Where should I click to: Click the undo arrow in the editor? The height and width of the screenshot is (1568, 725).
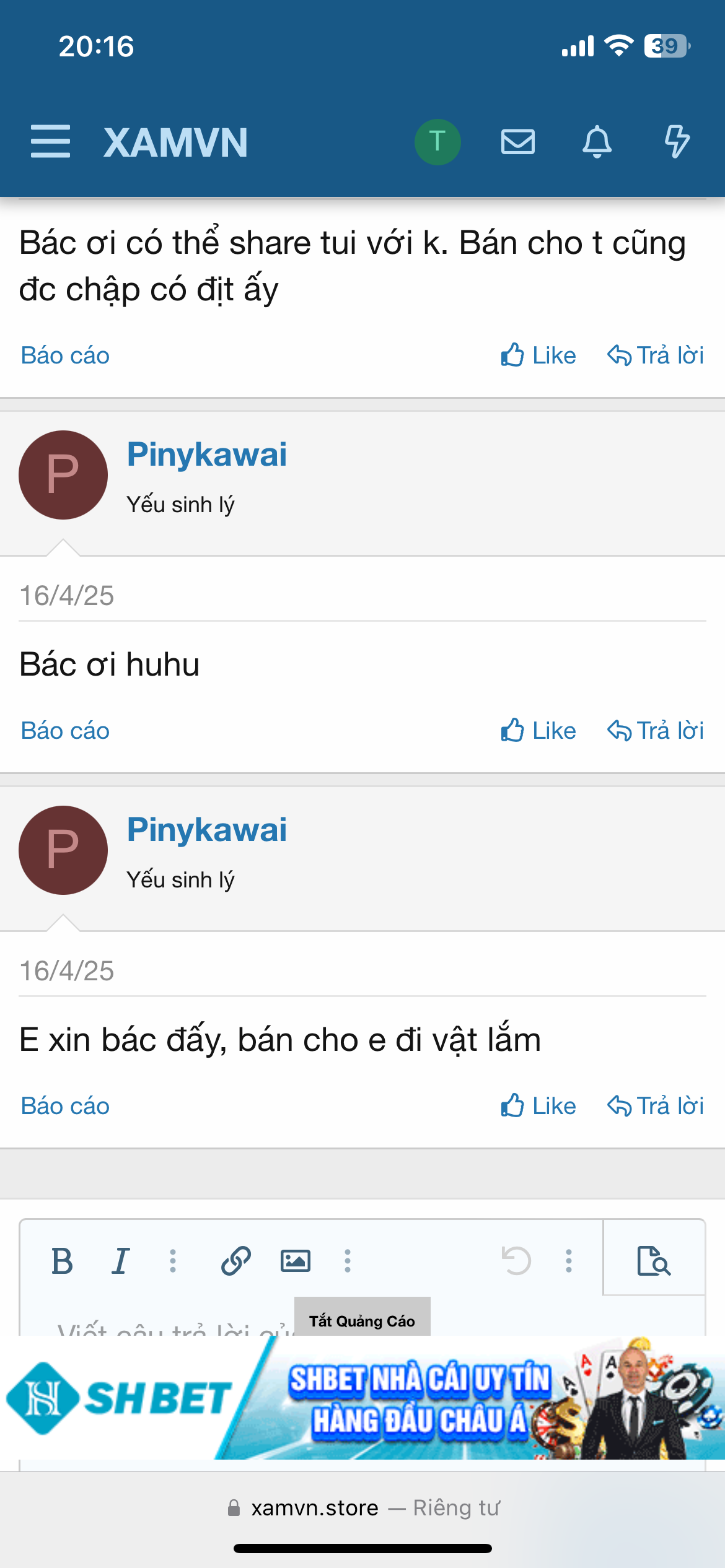[516, 1261]
